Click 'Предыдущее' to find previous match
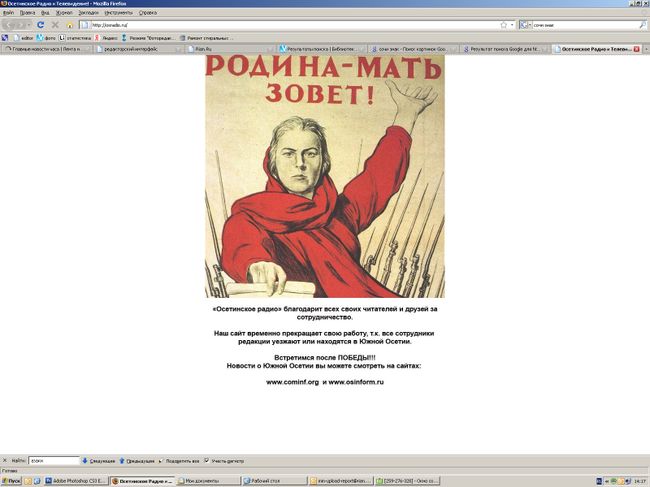The width and height of the screenshot is (650, 487). pos(137,460)
